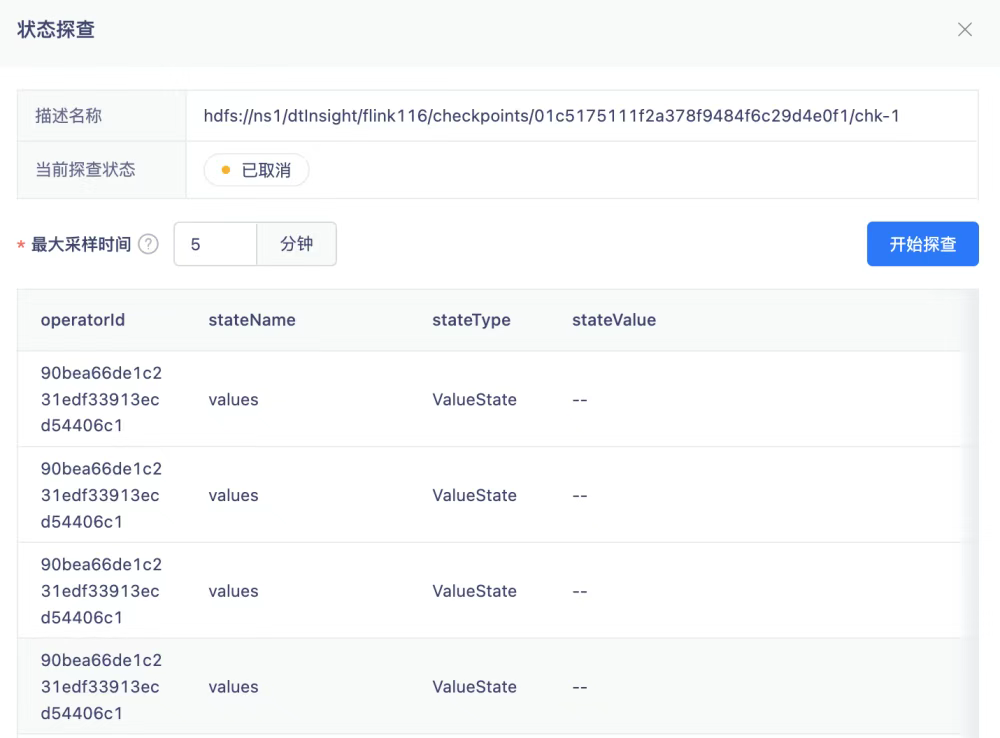Click the 当前探查状态 label cell

85,170
